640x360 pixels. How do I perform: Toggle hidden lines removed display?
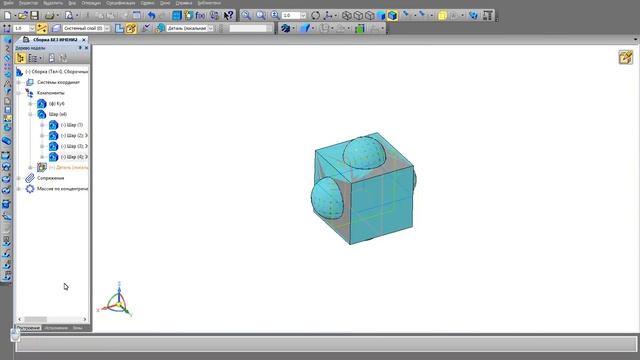pyautogui.click(x=358, y=16)
